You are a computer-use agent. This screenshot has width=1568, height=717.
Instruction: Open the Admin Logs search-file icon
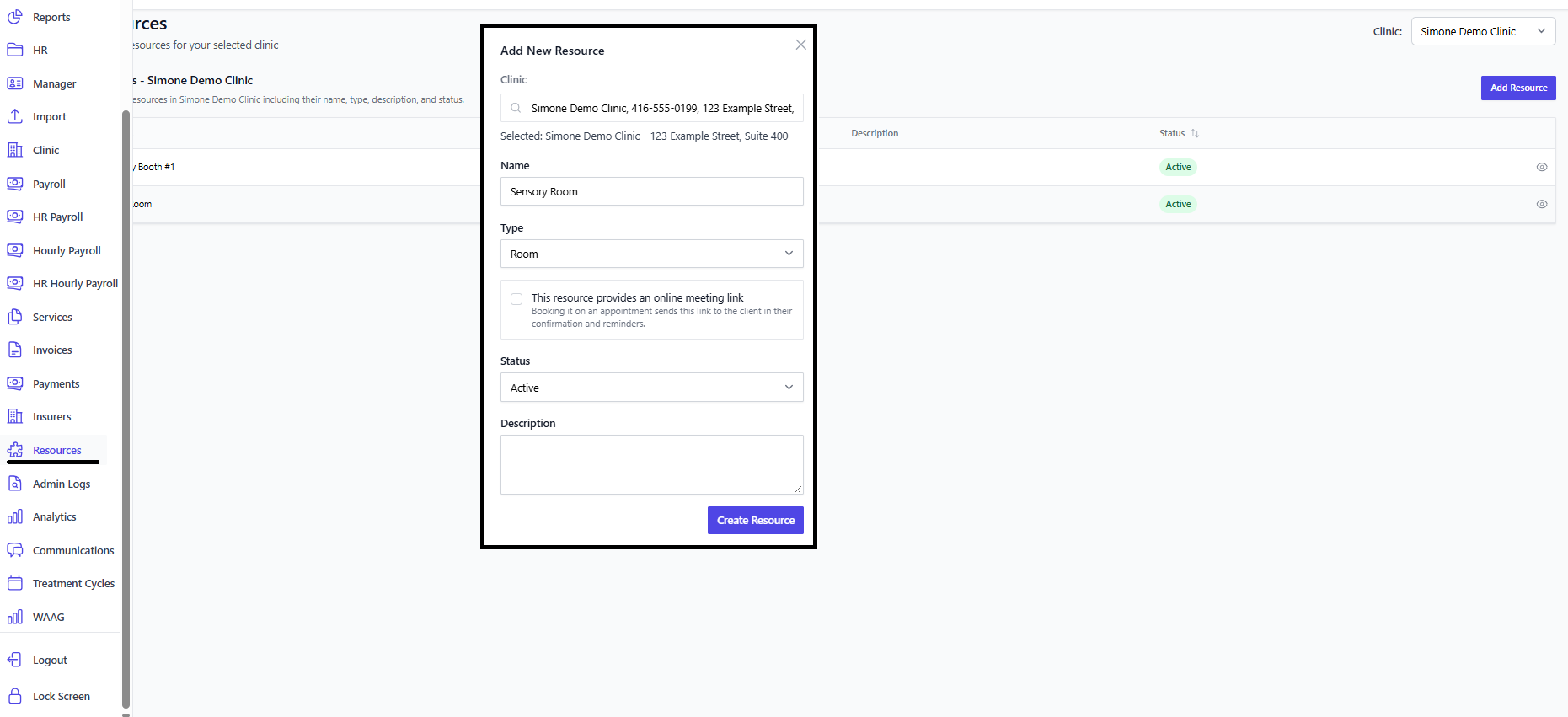pos(15,484)
